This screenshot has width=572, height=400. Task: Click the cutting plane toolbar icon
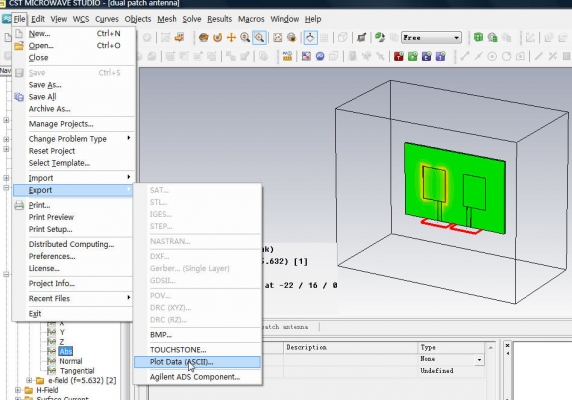tap(362, 37)
